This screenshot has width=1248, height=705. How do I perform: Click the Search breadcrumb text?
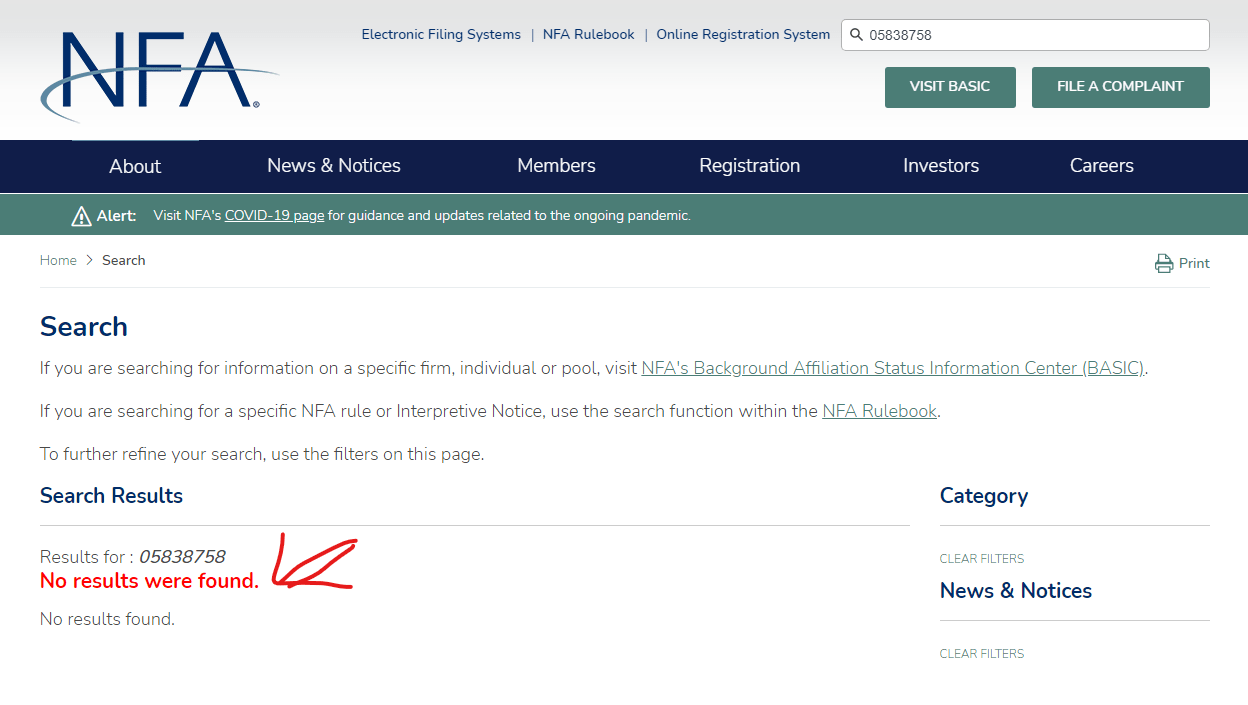[124, 260]
